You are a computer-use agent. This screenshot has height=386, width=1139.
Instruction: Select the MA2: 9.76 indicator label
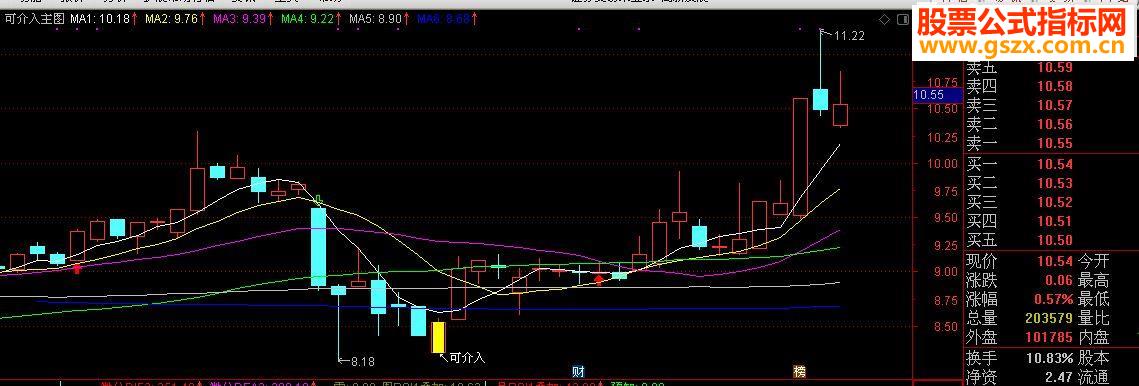[x=171, y=19]
